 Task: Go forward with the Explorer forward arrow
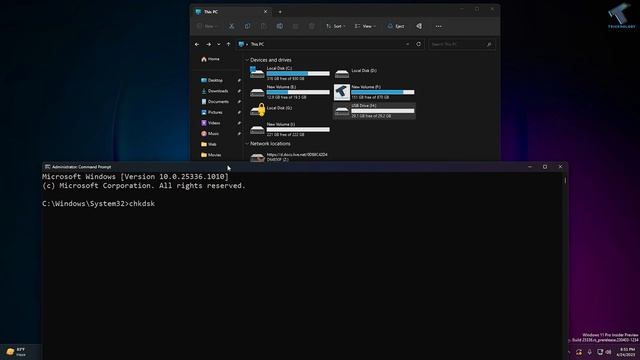pos(209,44)
